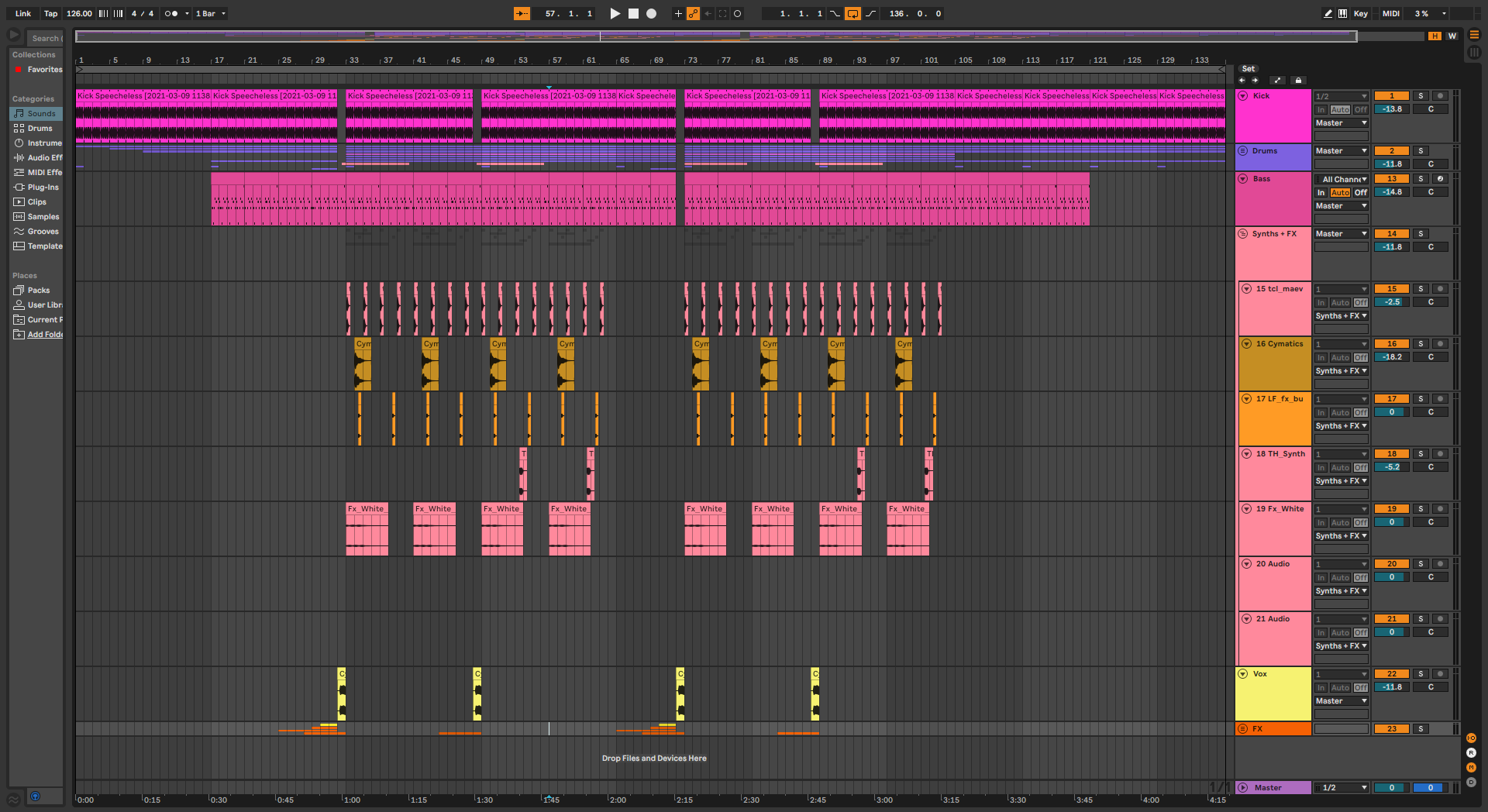Viewport: 1488px width, 812px height.
Task: Toggle the computer MIDI keyboard icon
Action: coord(1342,13)
